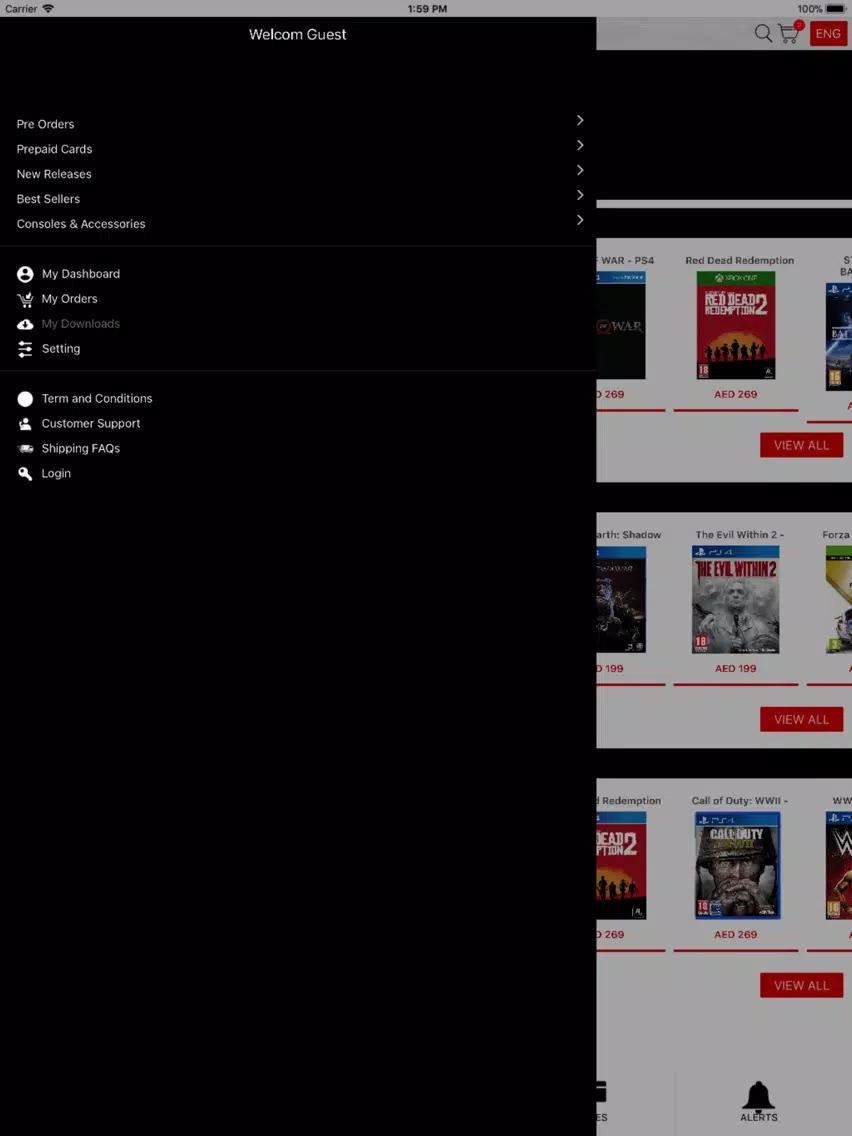Click the Login key icon

coord(25,474)
